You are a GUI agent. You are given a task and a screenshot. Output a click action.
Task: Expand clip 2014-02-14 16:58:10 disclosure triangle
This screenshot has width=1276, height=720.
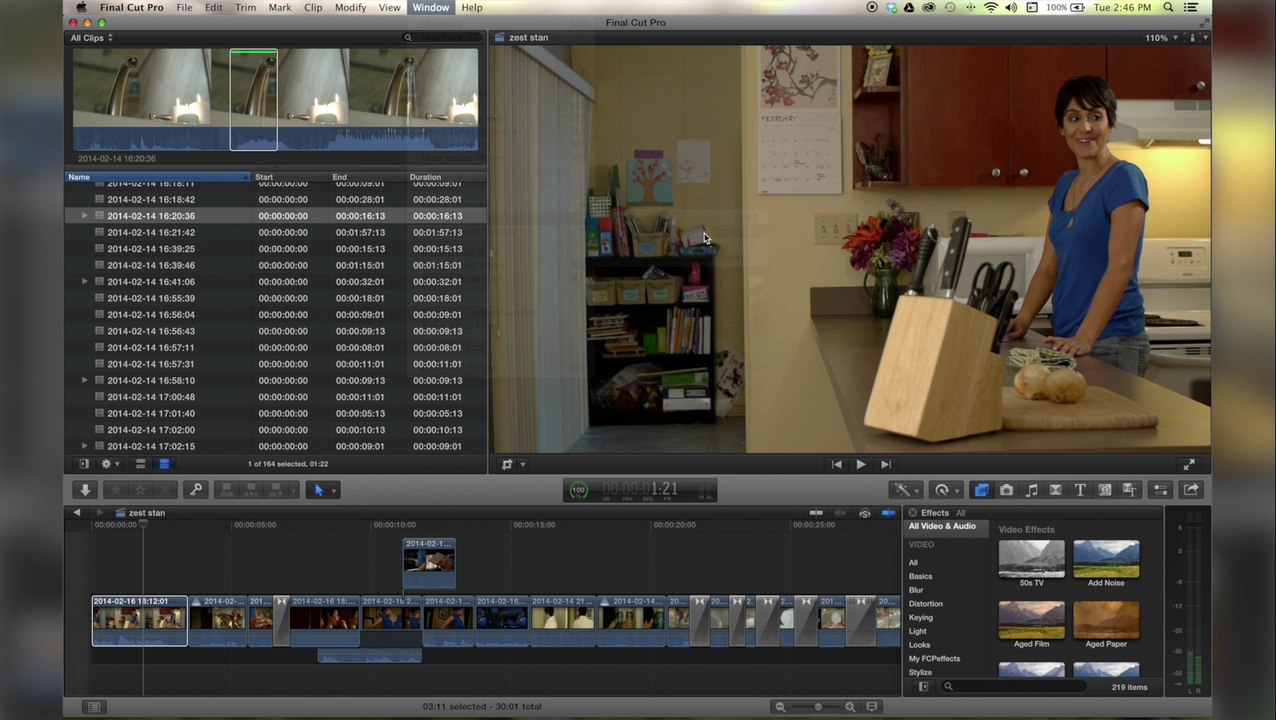pyautogui.click(x=85, y=381)
